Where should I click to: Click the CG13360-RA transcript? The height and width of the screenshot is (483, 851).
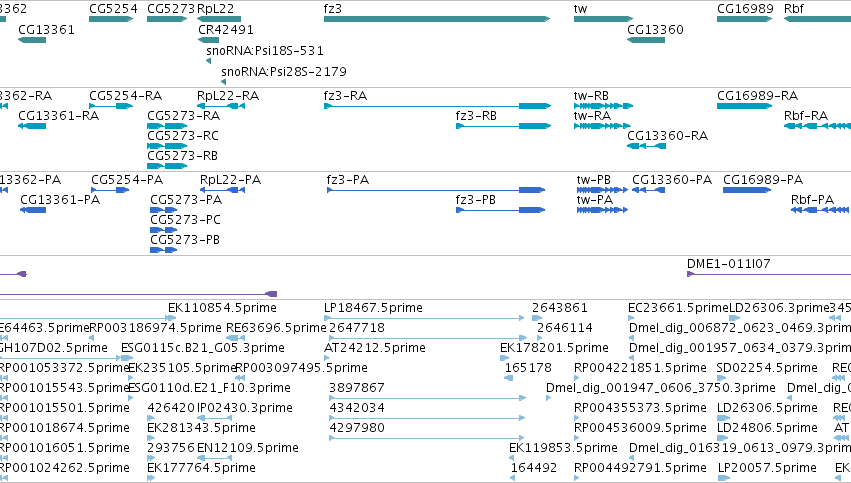click(x=646, y=146)
